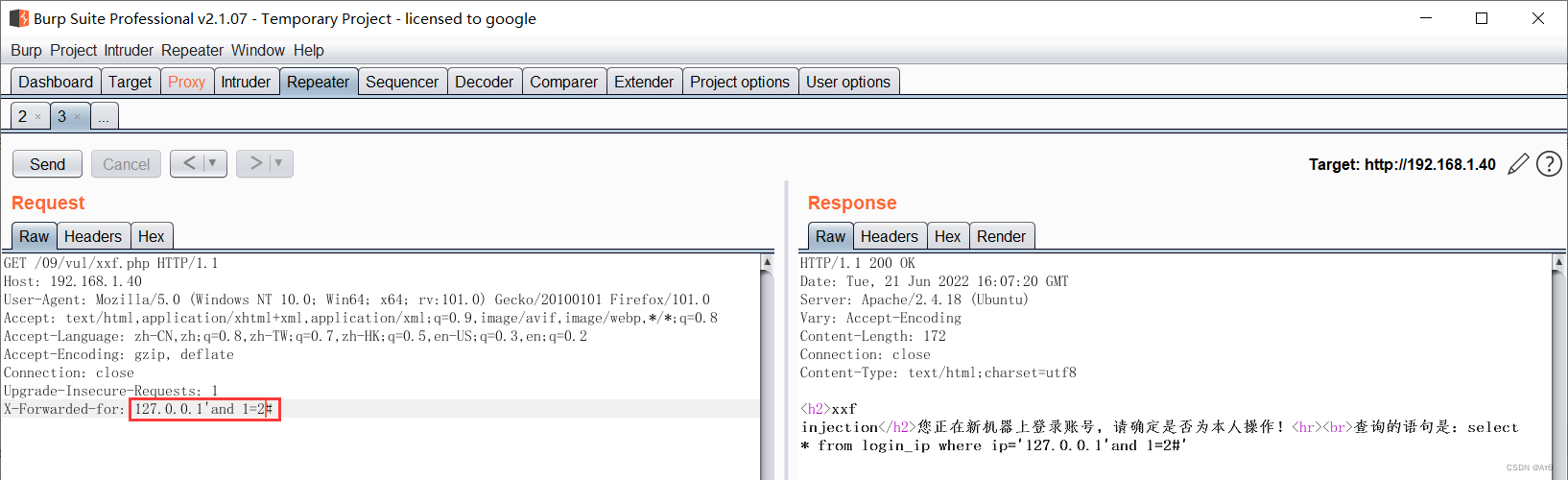Open the Window menu
The width and height of the screenshot is (1568, 480).
[258, 50]
